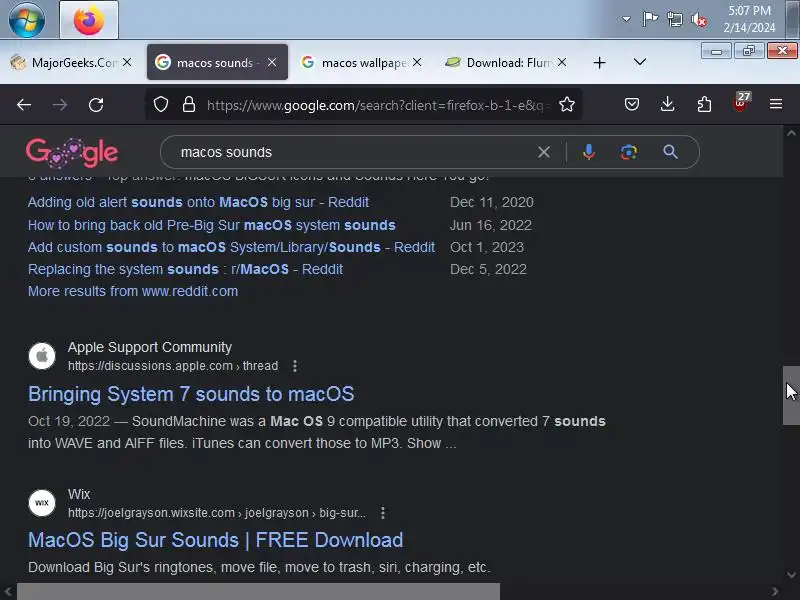Clear the Google search box

point(544,152)
